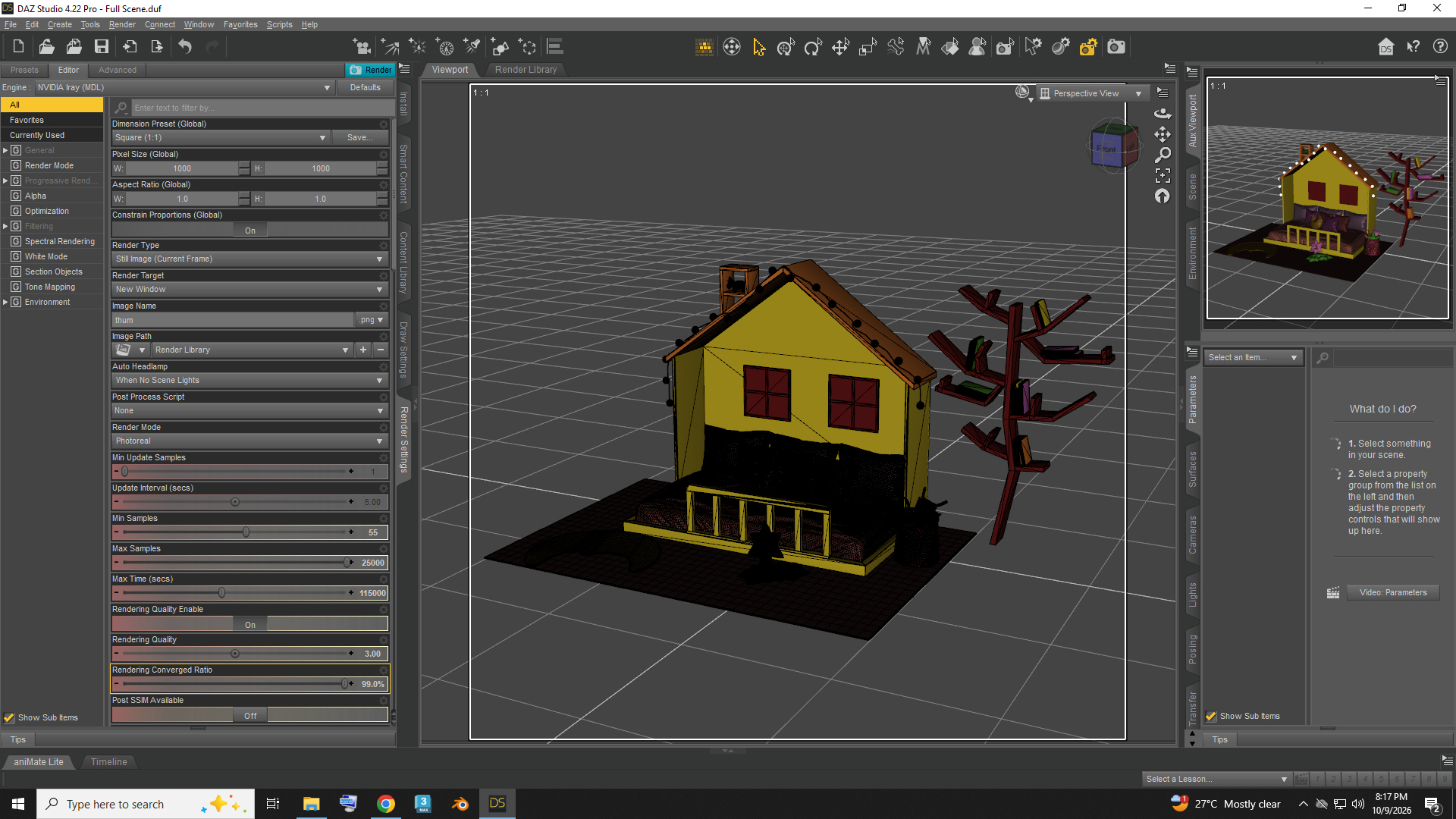Click the Create New Null icon

[x=528, y=47]
